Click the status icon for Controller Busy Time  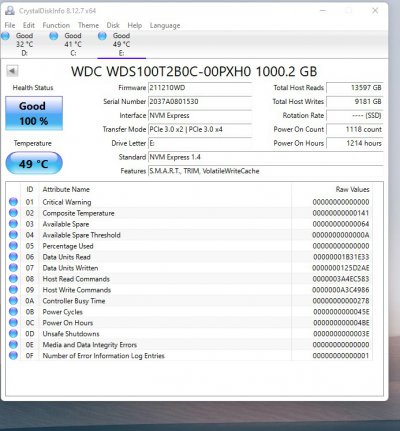pyautogui.click(x=13, y=301)
